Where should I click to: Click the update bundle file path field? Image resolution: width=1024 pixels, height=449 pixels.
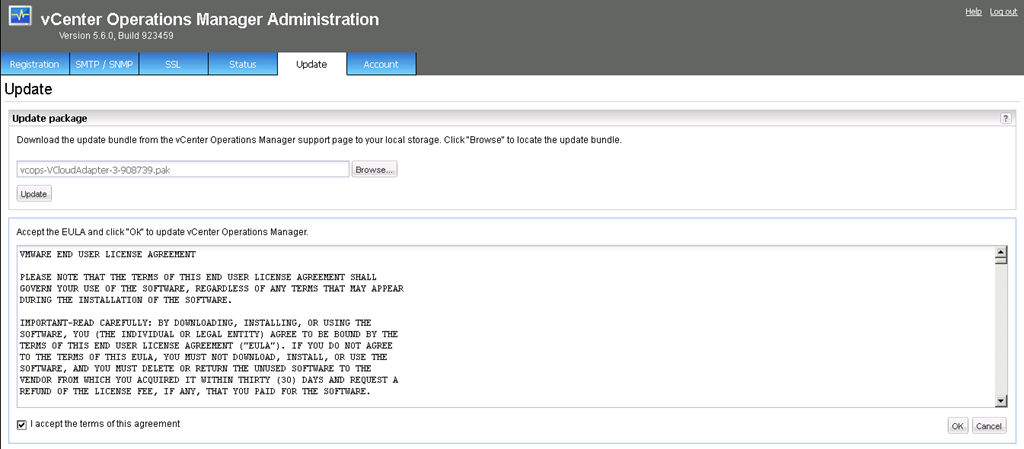[x=183, y=170]
